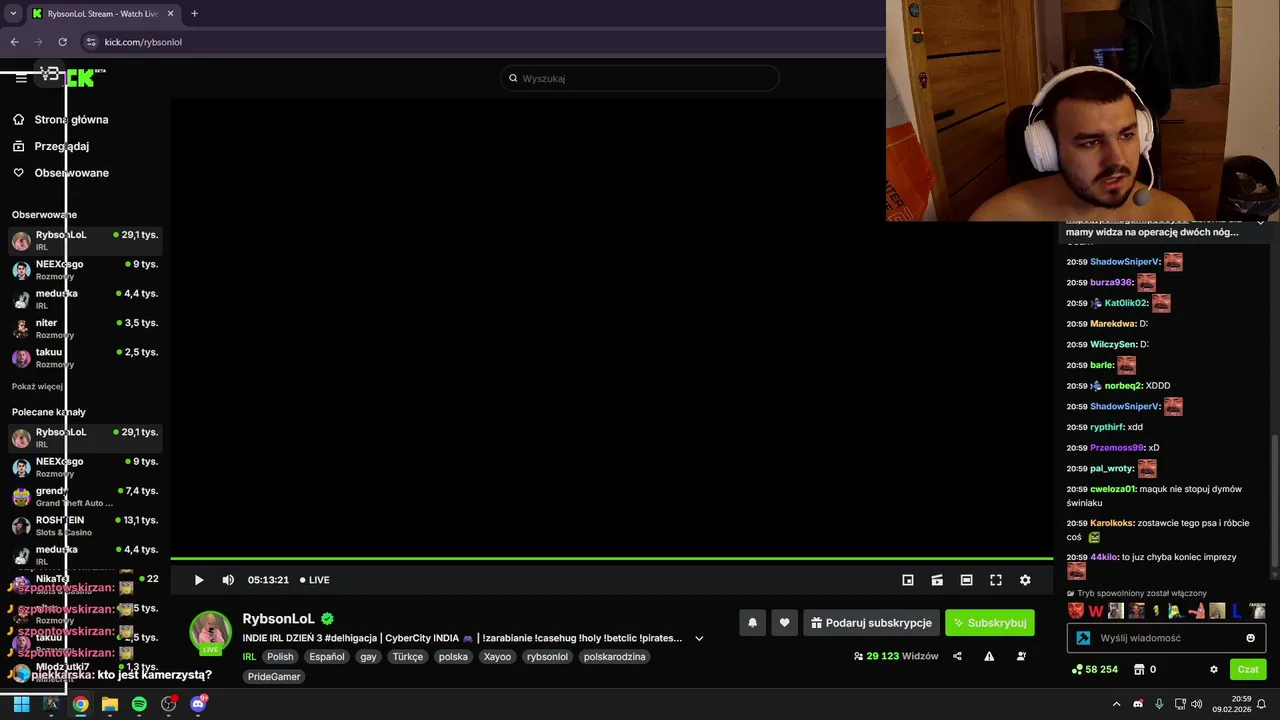The width and height of the screenshot is (1280, 720).
Task: Reload the browser page
Action: tap(62, 42)
